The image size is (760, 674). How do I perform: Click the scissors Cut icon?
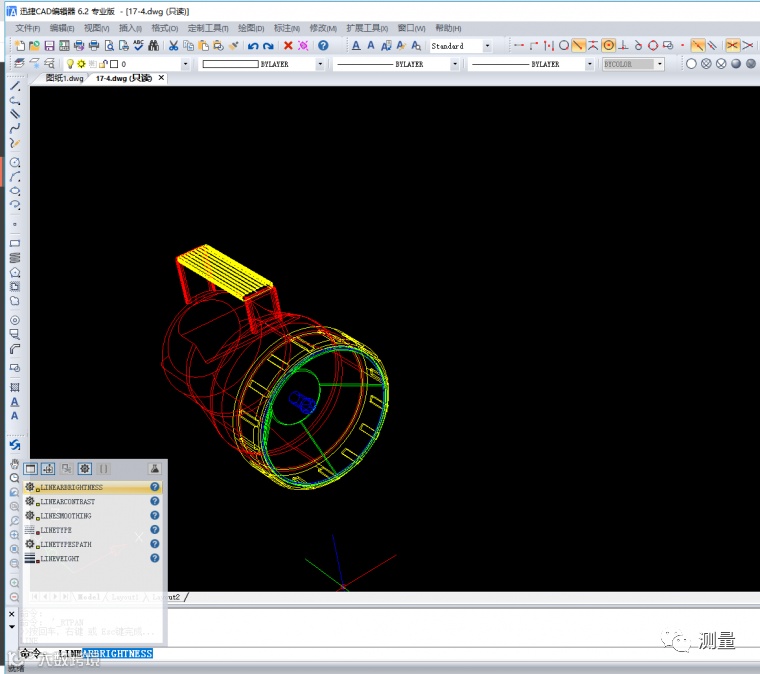pyautogui.click(x=173, y=46)
